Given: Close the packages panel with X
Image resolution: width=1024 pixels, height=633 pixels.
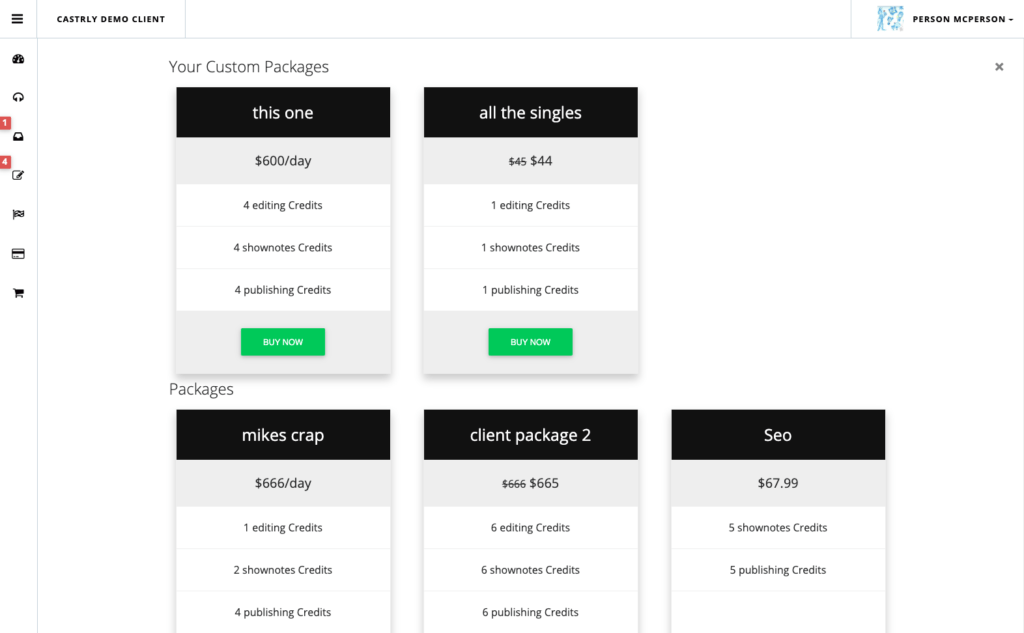Looking at the screenshot, I should (x=999, y=67).
